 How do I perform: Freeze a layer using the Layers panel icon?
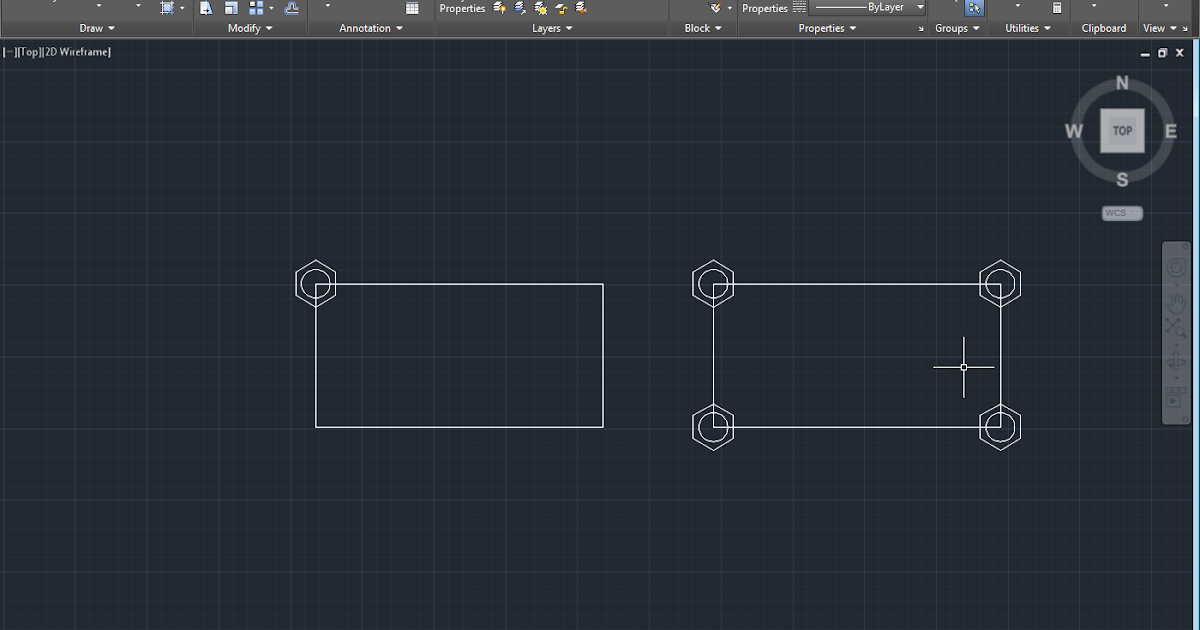[540, 8]
